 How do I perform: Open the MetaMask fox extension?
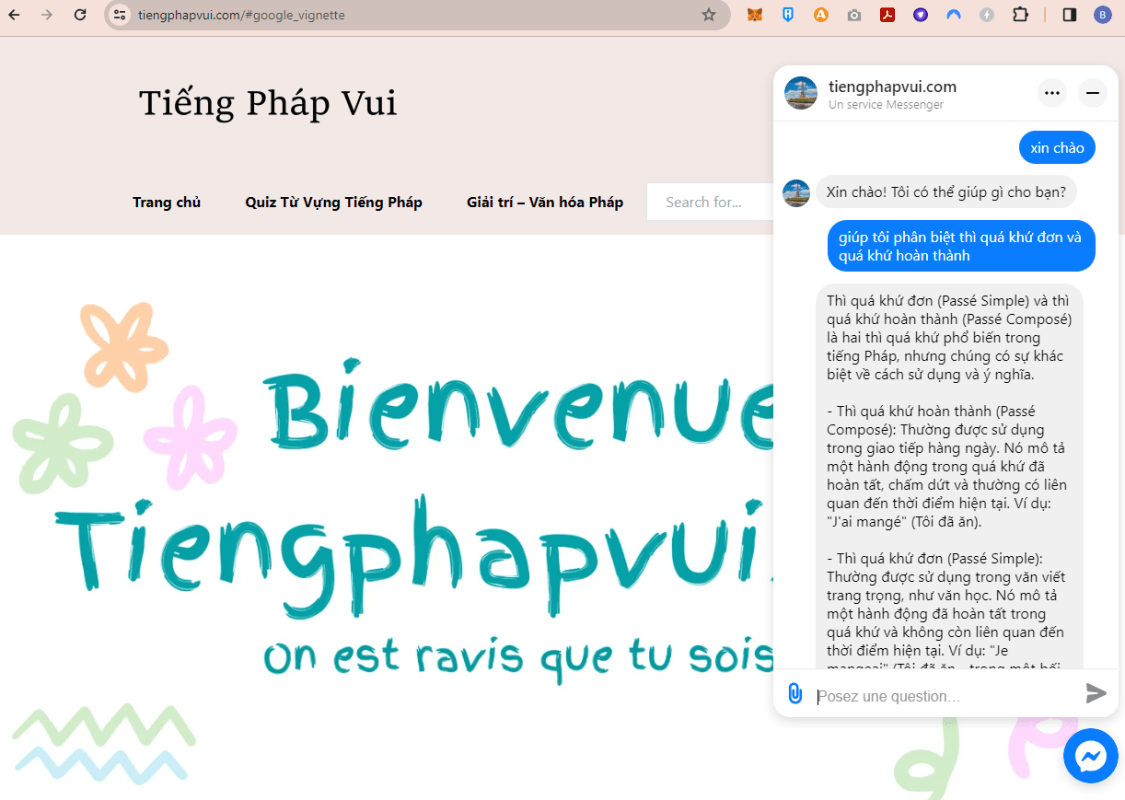pos(755,15)
